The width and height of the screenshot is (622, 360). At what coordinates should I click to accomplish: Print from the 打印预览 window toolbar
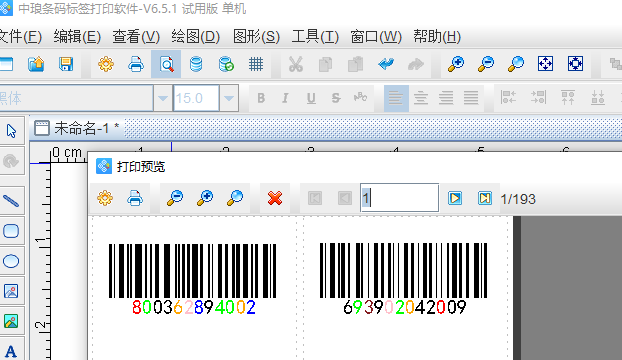pyautogui.click(x=135, y=198)
